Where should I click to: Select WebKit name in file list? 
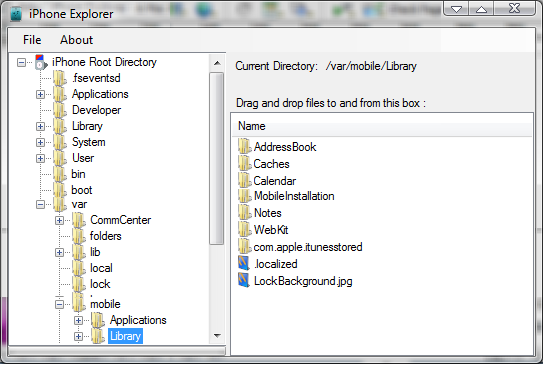tap(271, 230)
